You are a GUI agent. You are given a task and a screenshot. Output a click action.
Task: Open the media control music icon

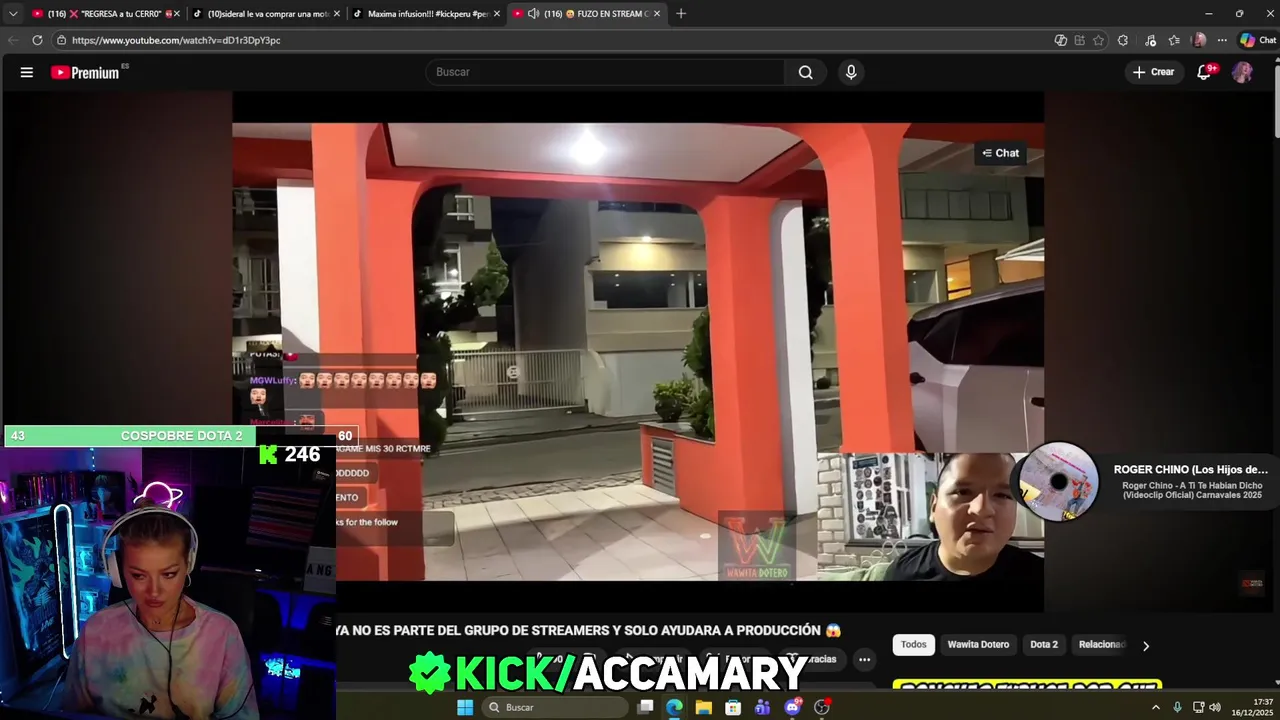1151,40
